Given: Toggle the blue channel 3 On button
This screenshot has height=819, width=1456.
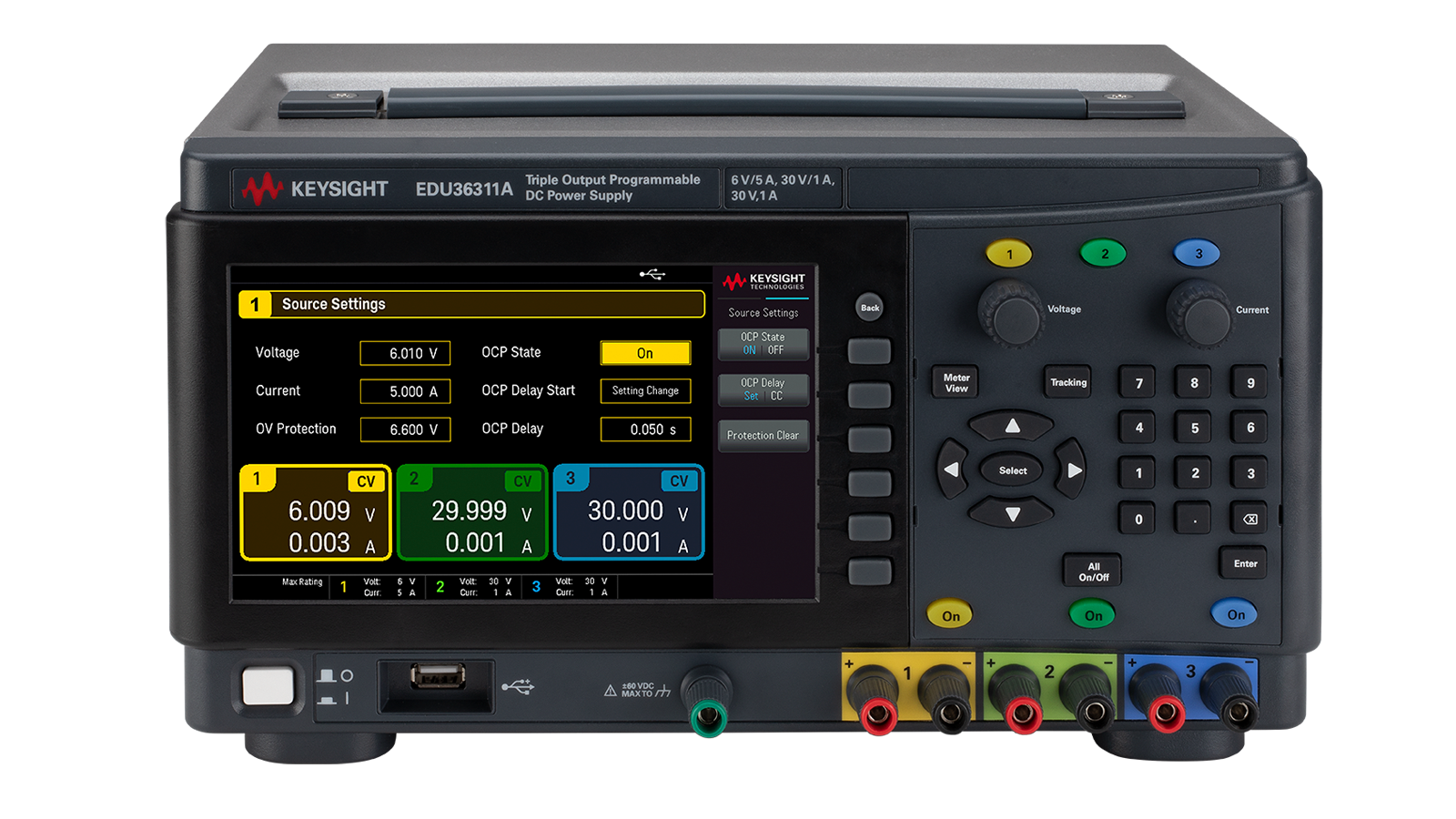Looking at the screenshot, I should tap(1235, 614).
